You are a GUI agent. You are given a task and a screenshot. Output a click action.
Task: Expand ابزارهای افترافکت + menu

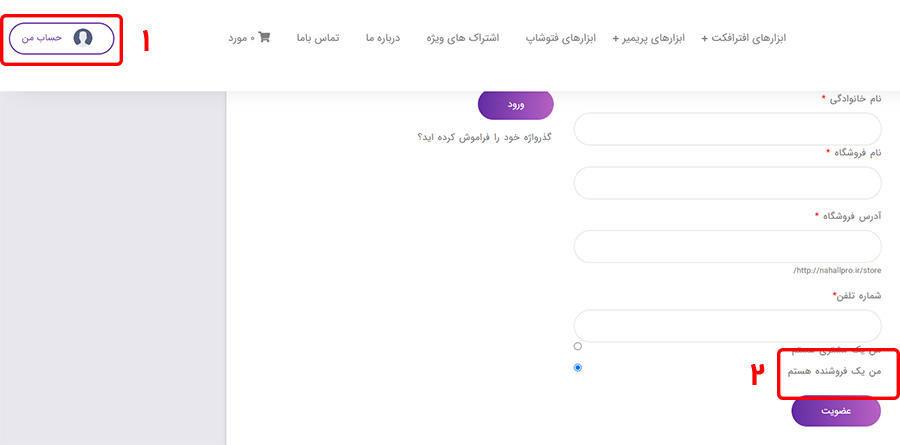[x=744, y=38]
